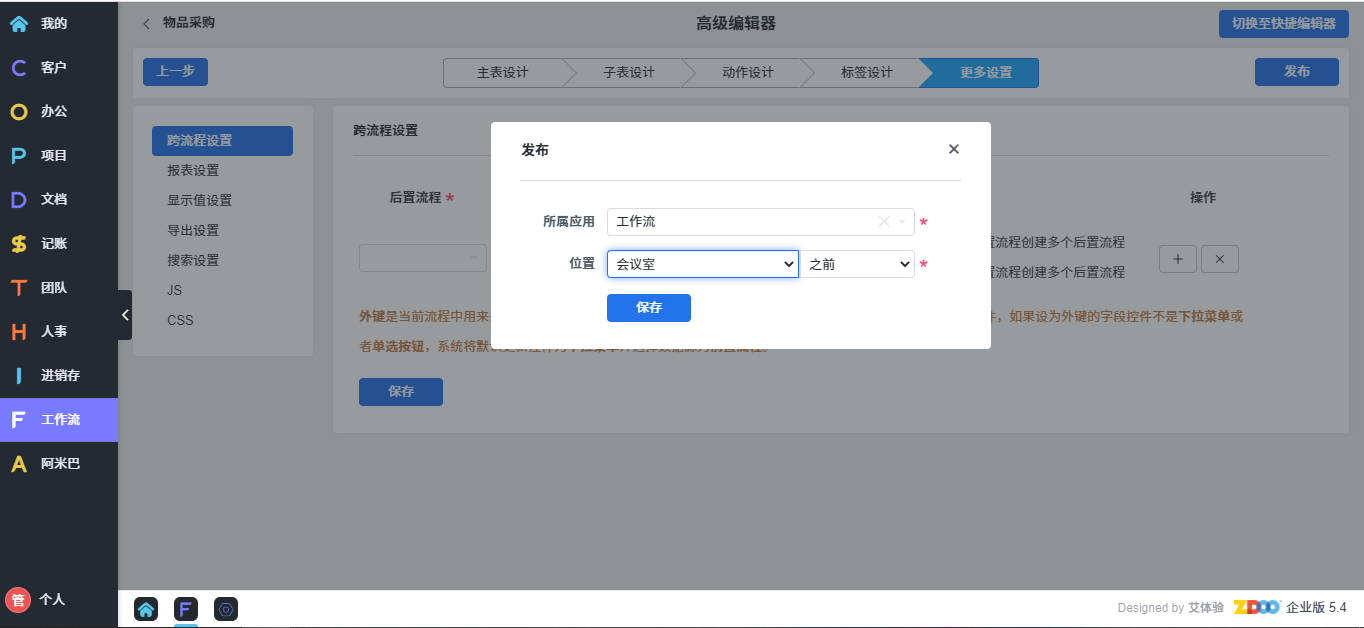This screenshot has height=628, width=1364.
Task: Click 切换至快捷编辑器 button
Action: [1283, 24]
